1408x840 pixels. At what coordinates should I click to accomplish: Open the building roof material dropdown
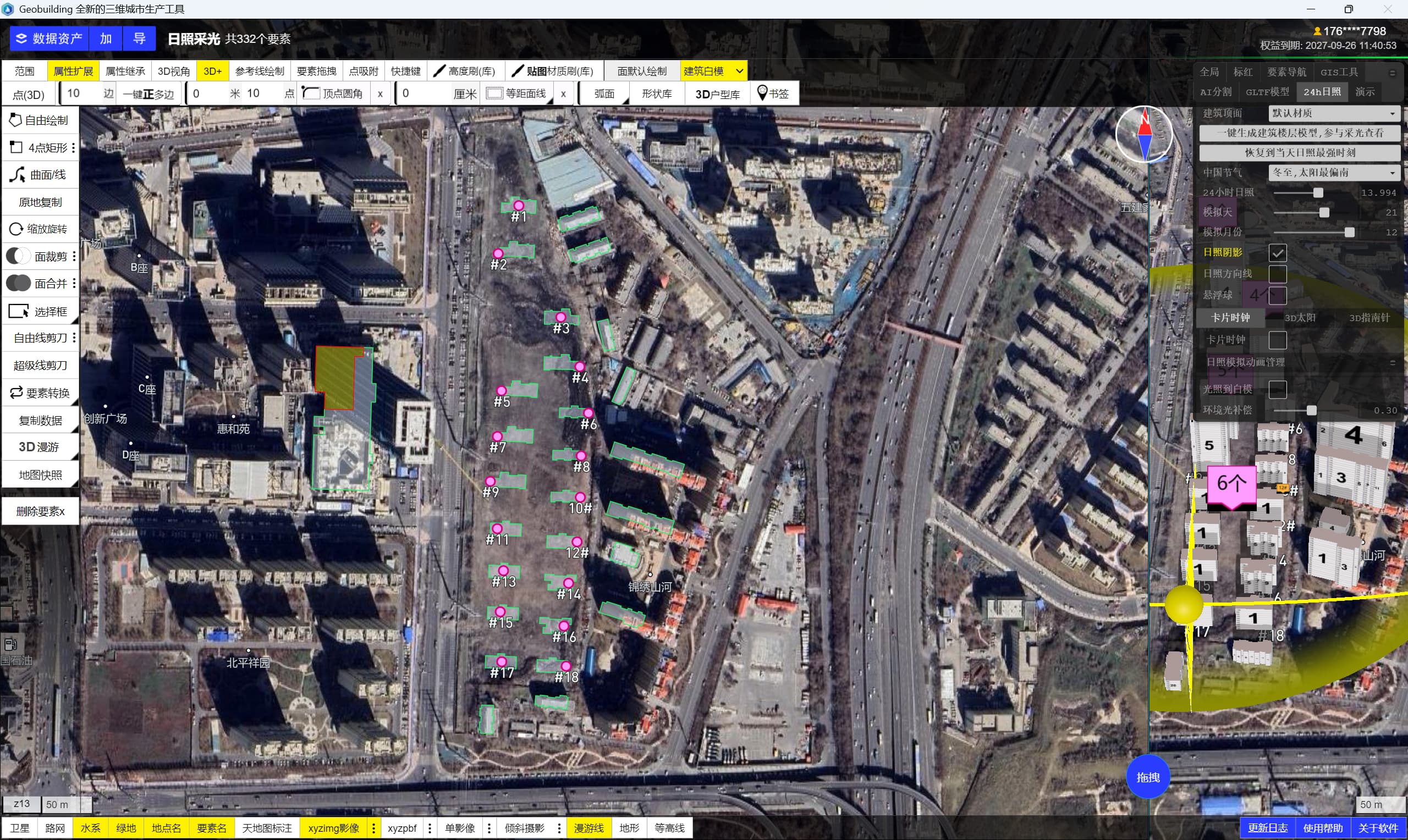click(1334, 113)
